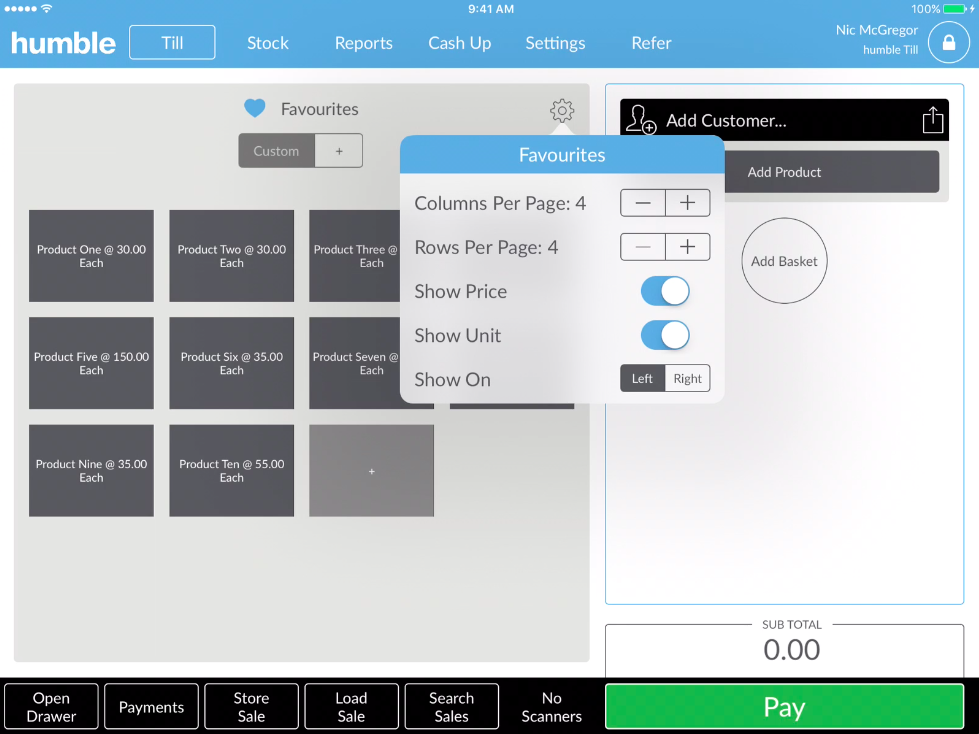Click the Search Sales button
The width and height of the screenshot is (979, 734).
point(451,707)
